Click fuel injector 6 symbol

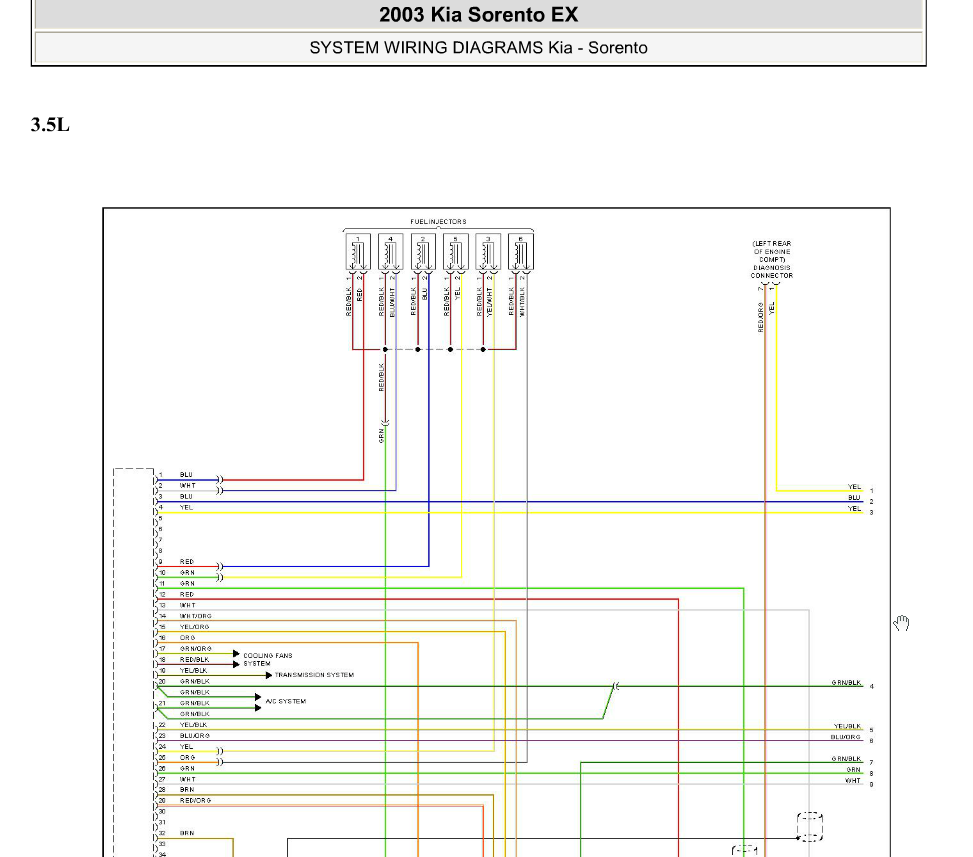click(x=521, y=252)
